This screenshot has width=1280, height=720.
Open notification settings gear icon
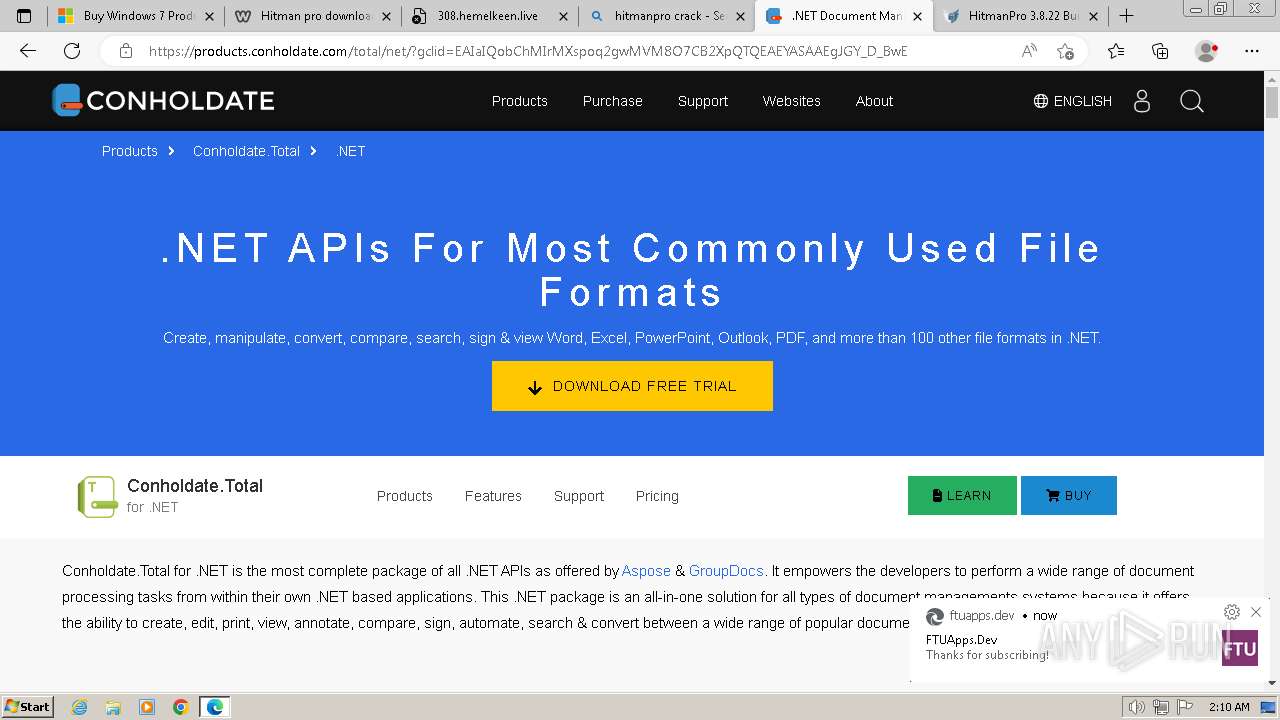point(1232,612)
